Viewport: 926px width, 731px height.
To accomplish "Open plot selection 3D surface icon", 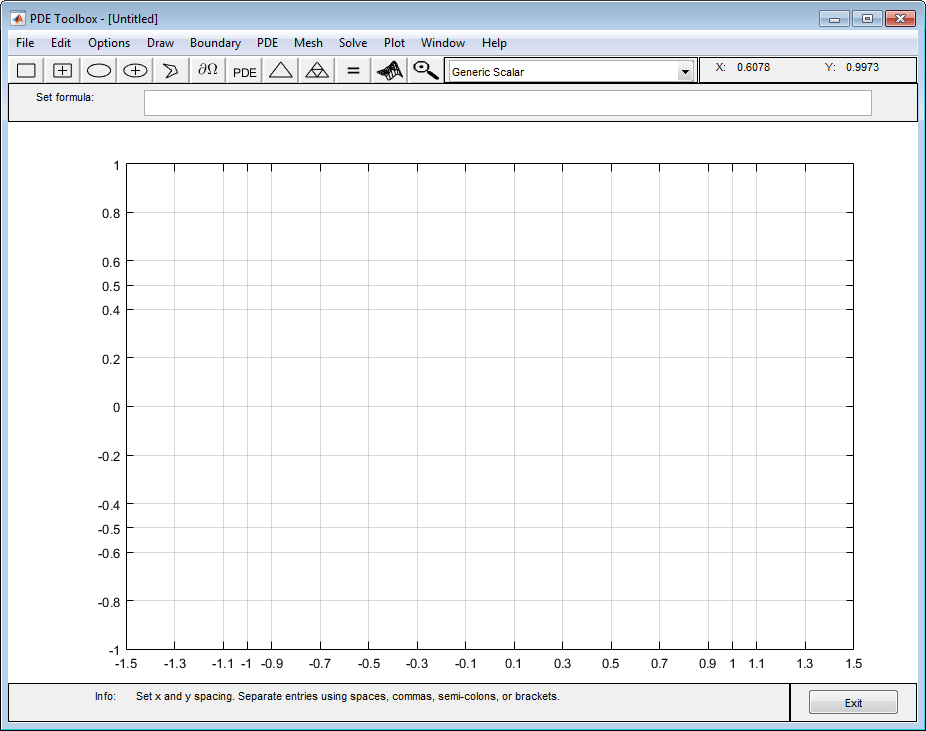I will click(x=390, y=71).
